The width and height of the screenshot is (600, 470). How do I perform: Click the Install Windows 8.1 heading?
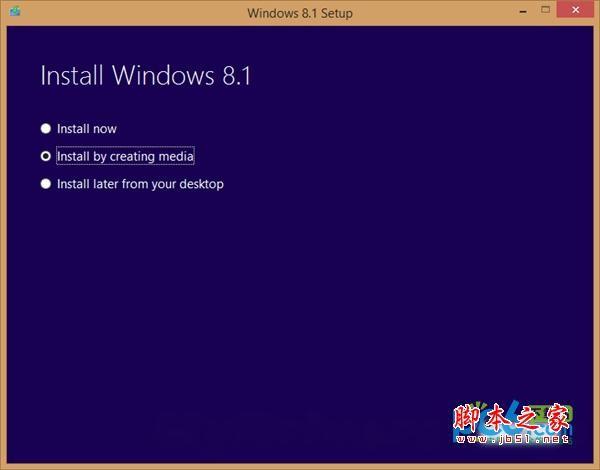146,75
